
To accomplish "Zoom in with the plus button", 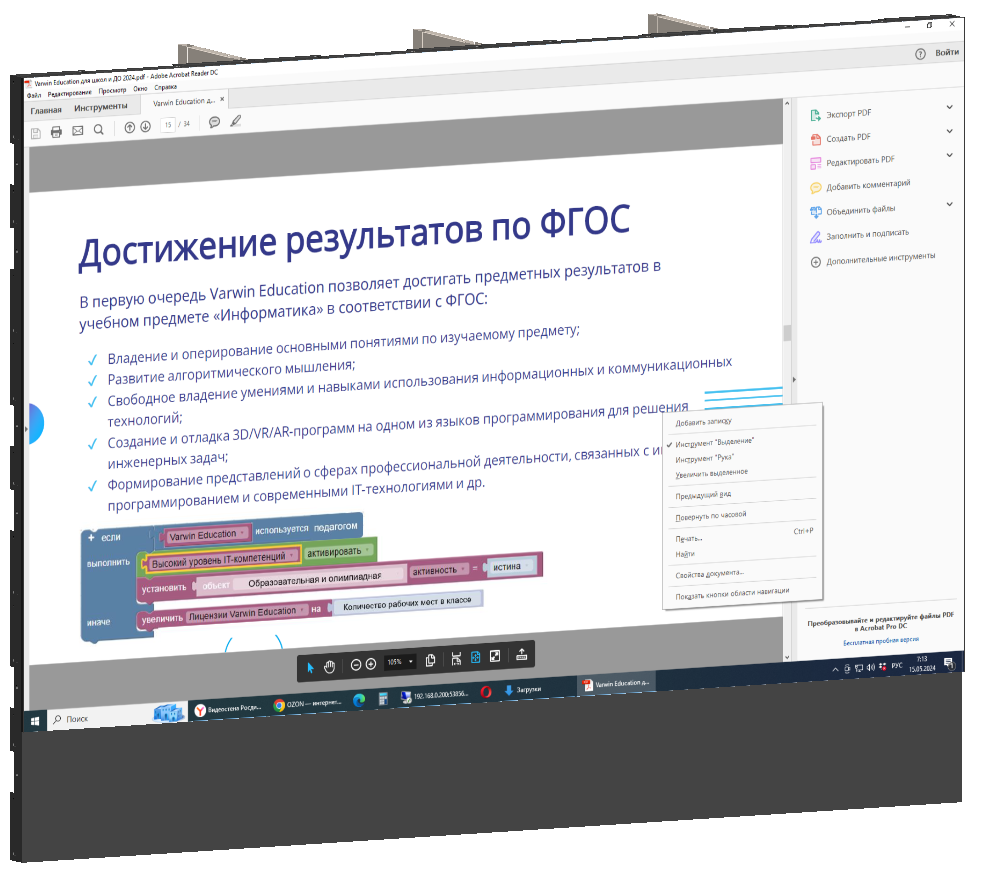I will [x=371, y=664].
